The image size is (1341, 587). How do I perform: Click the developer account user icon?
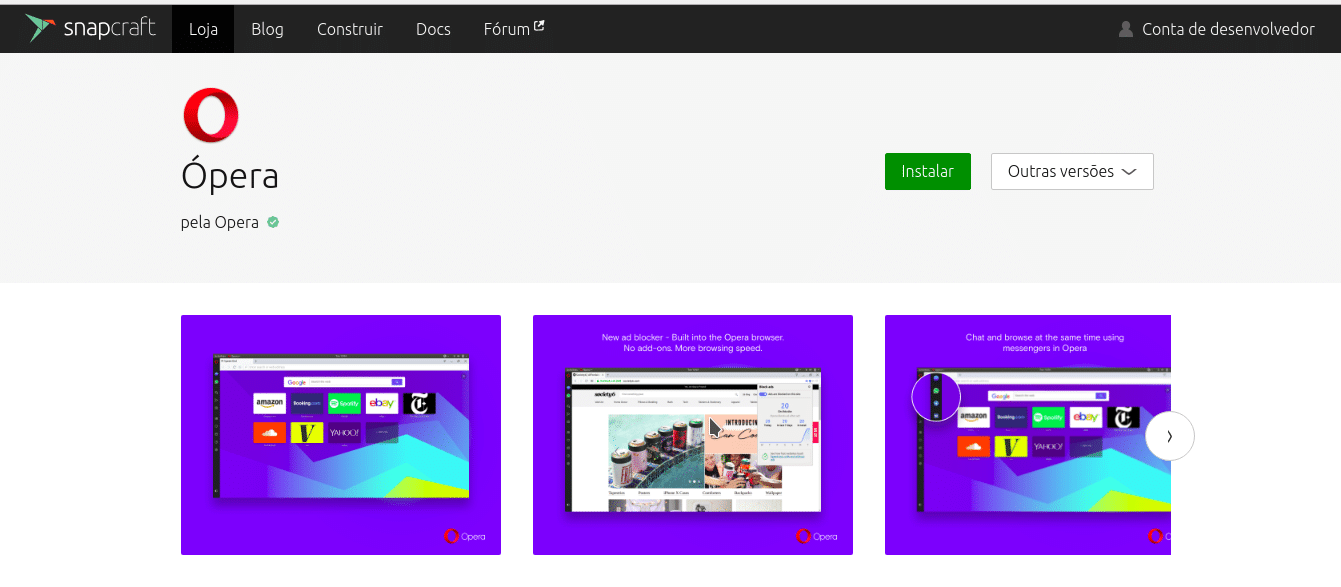1126,29
